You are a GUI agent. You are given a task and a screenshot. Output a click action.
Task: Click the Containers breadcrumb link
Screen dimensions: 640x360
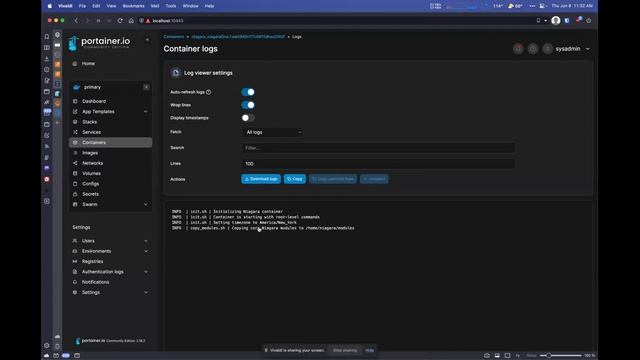pos(174,37)
